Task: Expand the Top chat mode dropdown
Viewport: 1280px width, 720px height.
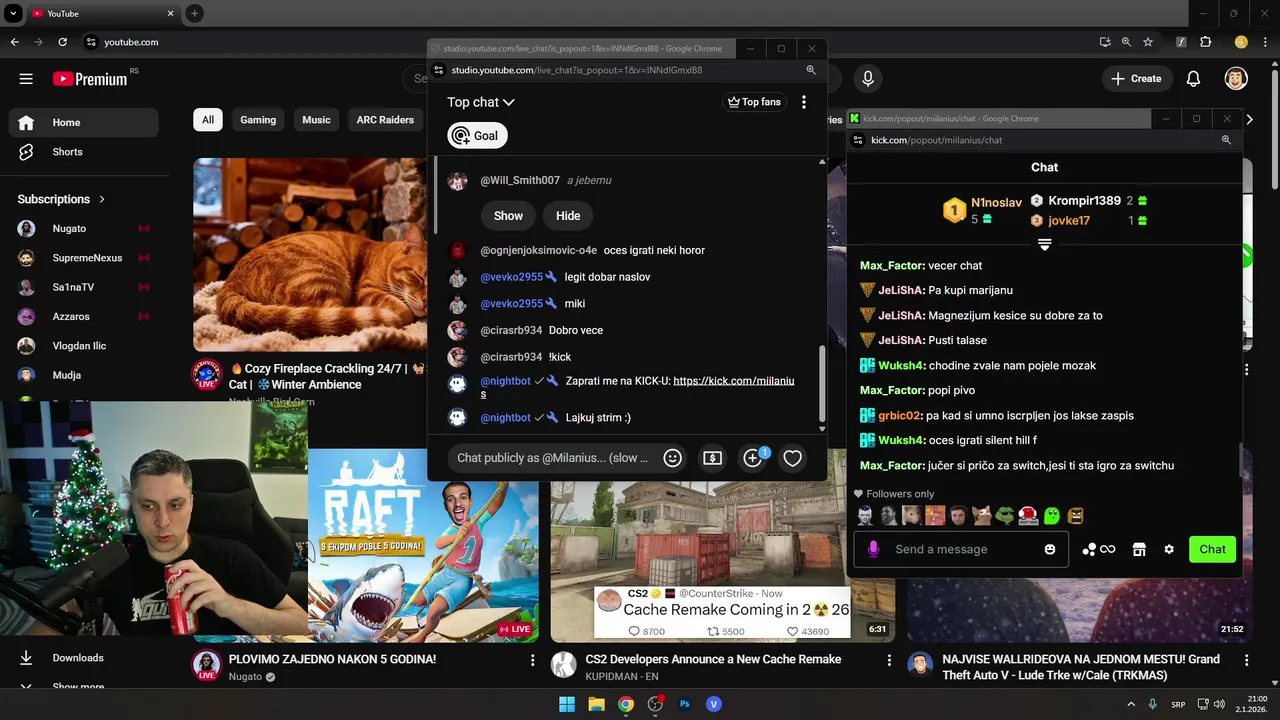Action: [481, 102]
